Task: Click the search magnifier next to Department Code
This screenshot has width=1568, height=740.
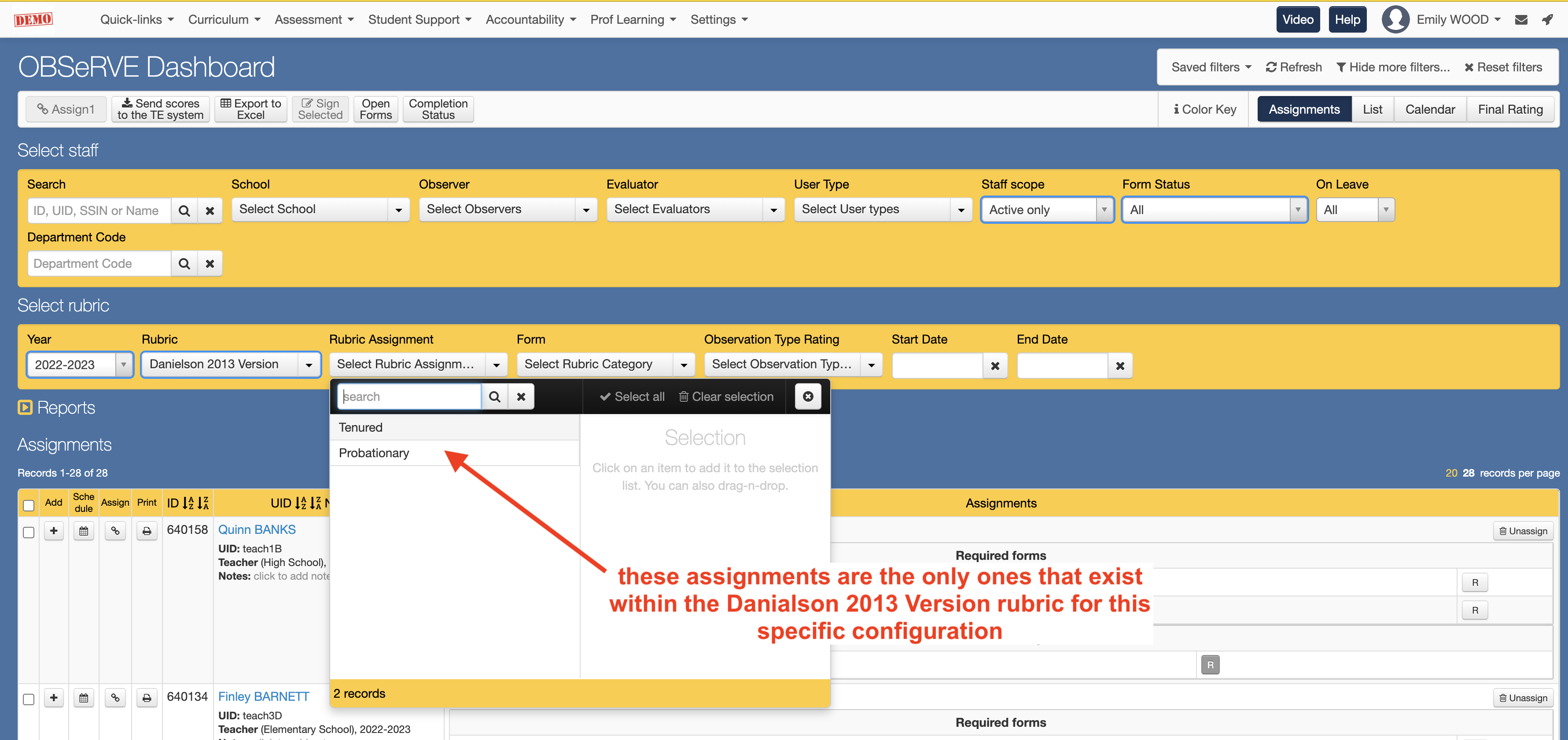Action: (x=184, y=264)
